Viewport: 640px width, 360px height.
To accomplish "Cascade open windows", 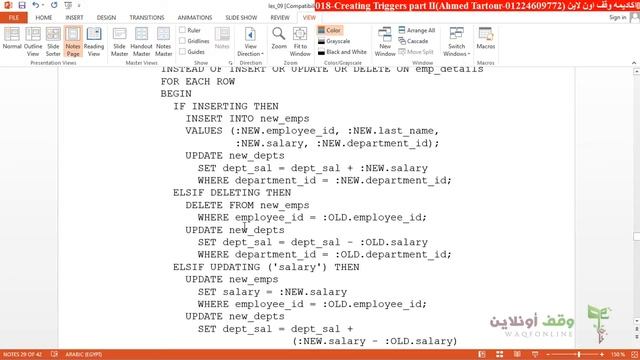I will point(413,41).
